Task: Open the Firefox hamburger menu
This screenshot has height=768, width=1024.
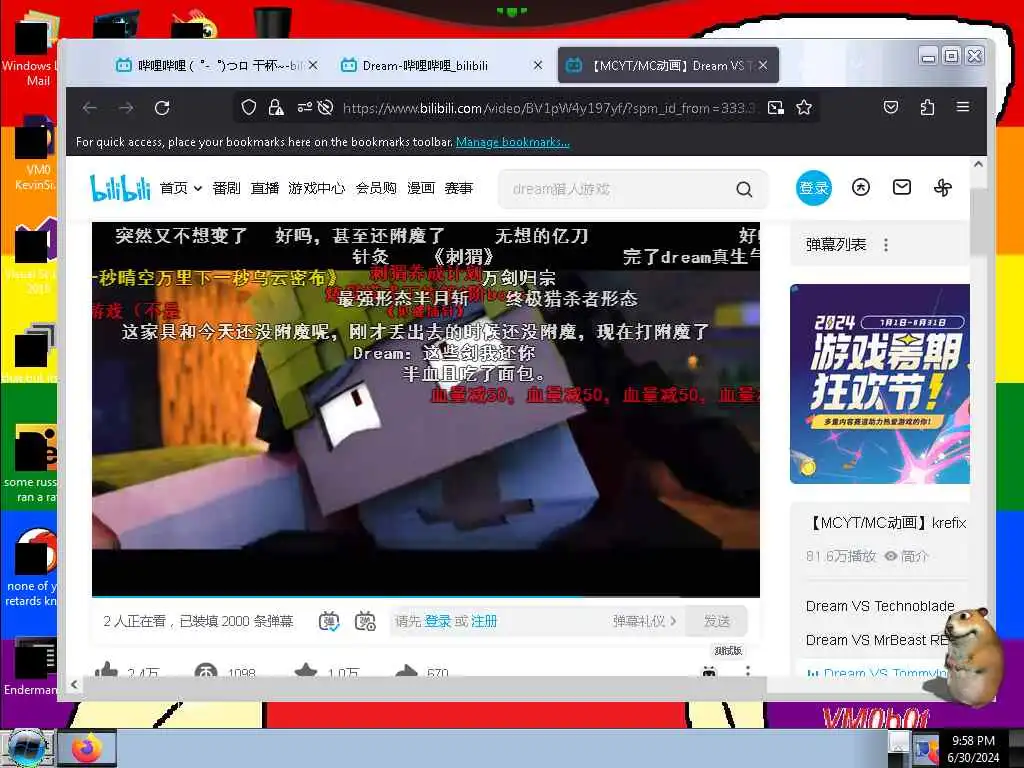Action: [963, 106]
